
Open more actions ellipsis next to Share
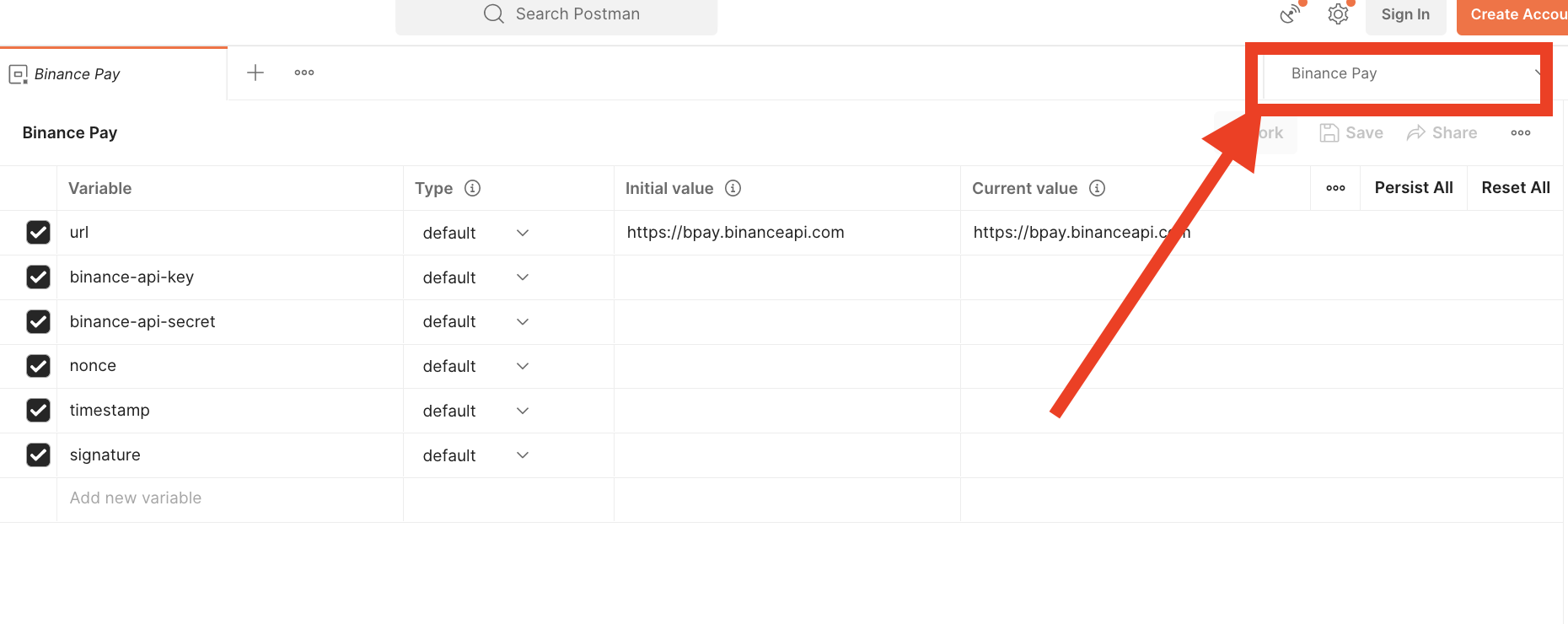(x=1521, y=132)
